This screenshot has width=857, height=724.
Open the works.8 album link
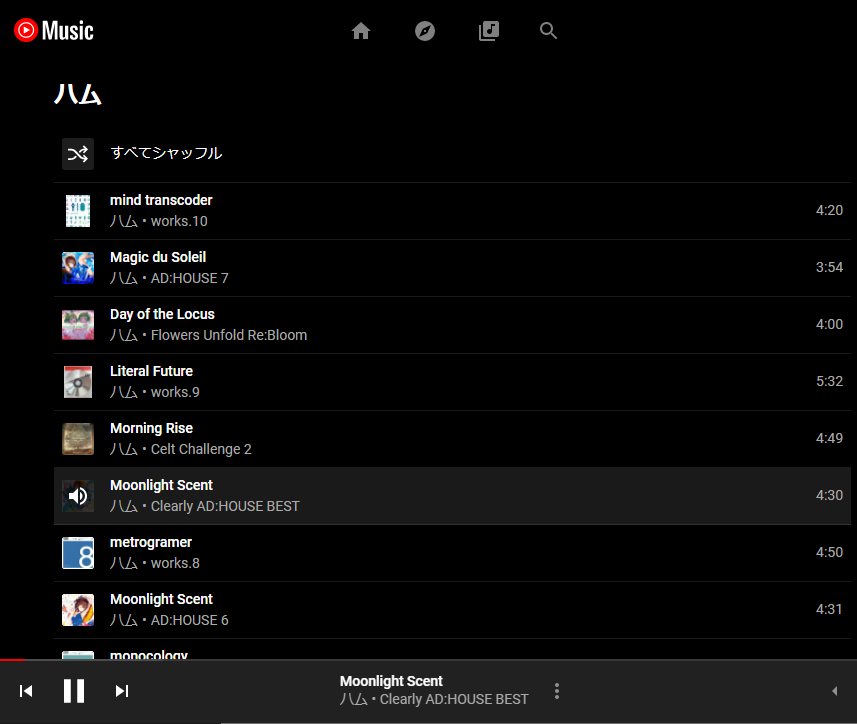point(175,563)
